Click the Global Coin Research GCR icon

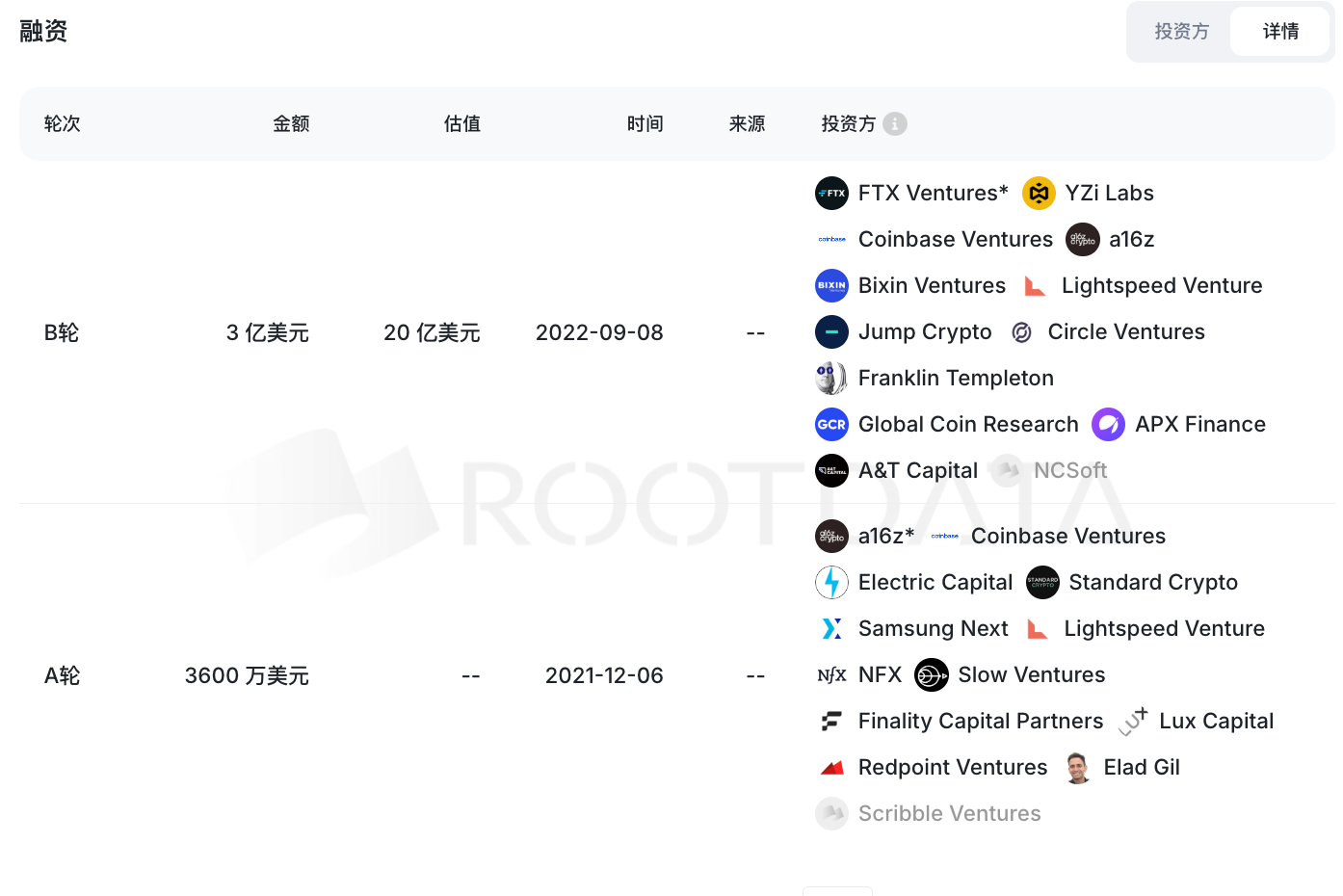(831, 425)
